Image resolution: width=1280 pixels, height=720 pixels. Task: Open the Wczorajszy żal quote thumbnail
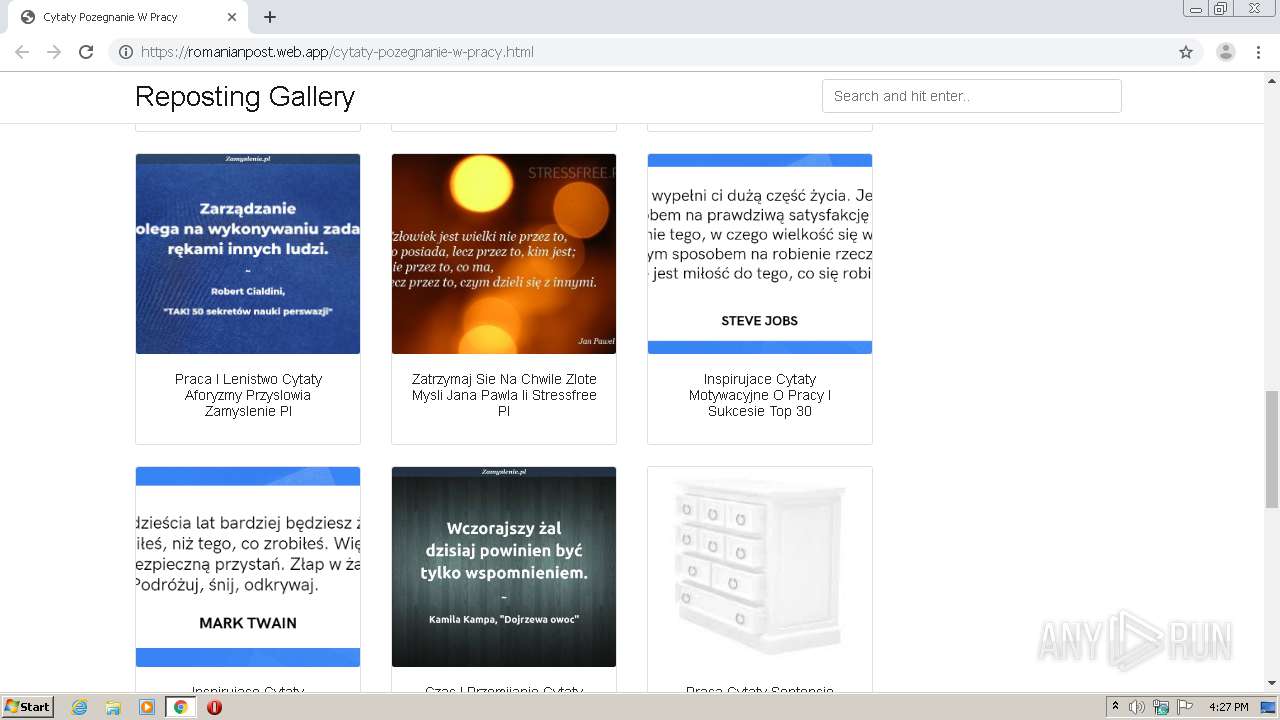click(504, 567)
